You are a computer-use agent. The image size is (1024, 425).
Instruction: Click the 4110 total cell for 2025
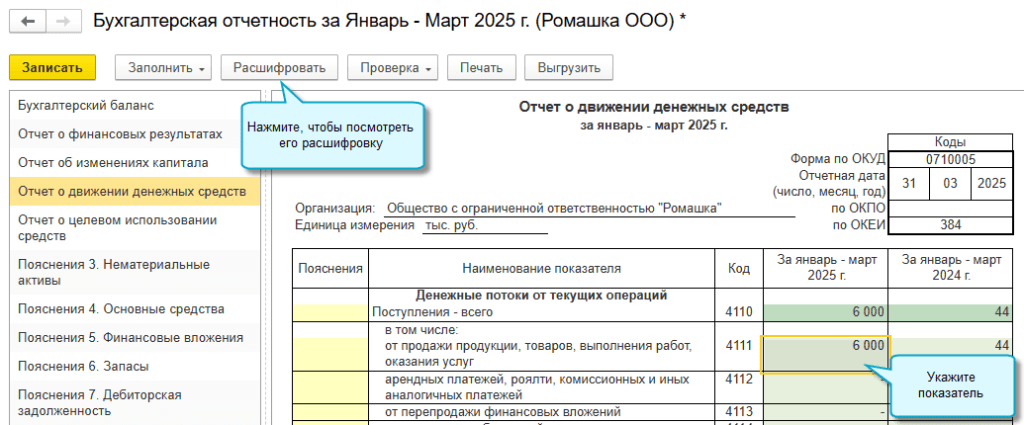[825, 312]
